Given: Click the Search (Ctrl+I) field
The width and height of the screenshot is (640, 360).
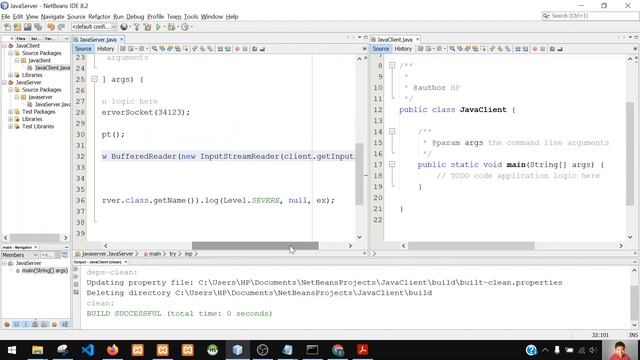Looking at the screenshot, I should [x=590, y=16].
